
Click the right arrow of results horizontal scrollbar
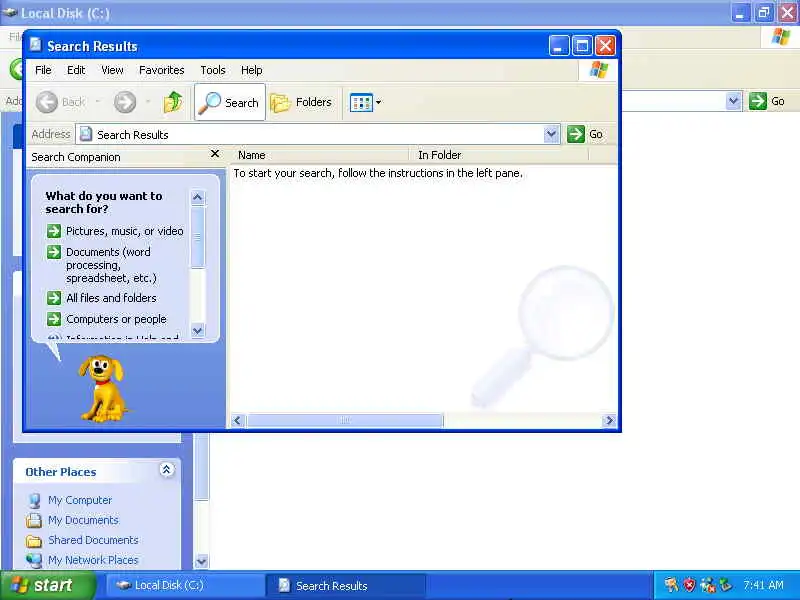[x=609, y=420]
